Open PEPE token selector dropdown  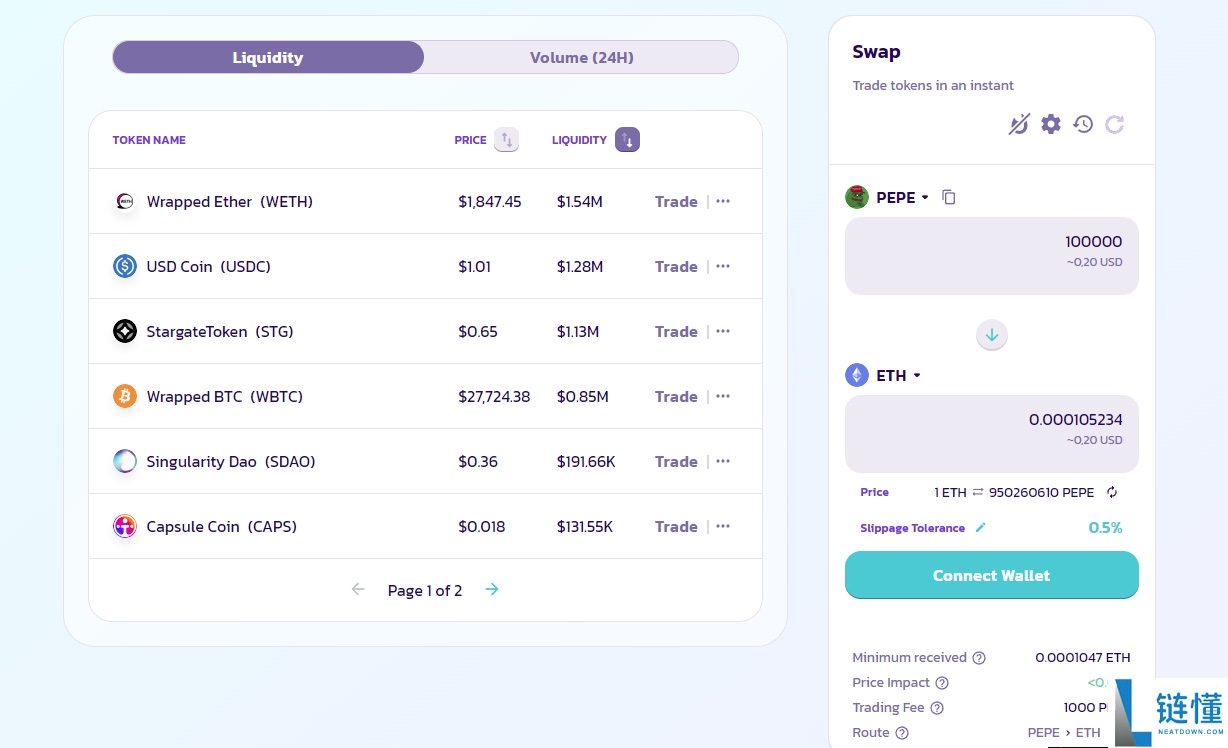tap(903, 197)
